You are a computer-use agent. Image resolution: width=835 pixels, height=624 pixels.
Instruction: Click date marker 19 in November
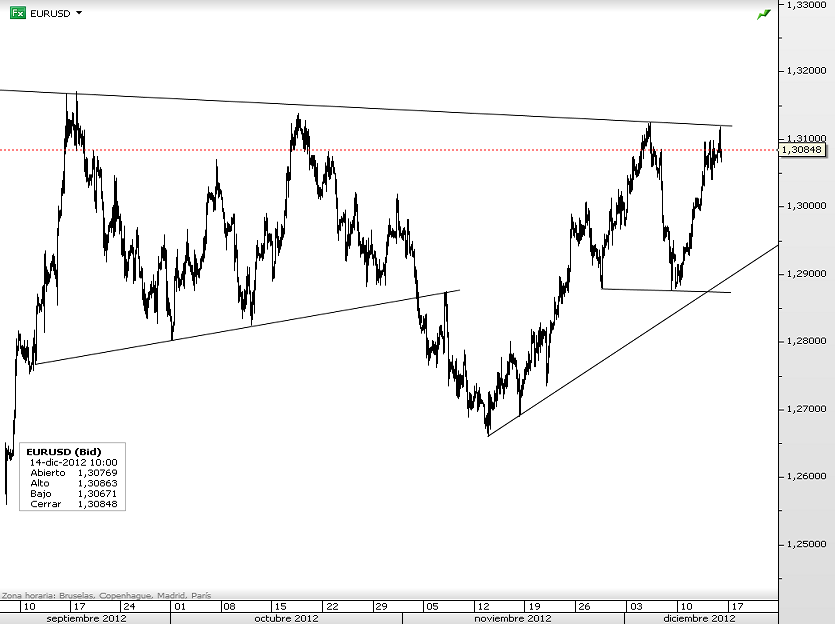(534, 606)
